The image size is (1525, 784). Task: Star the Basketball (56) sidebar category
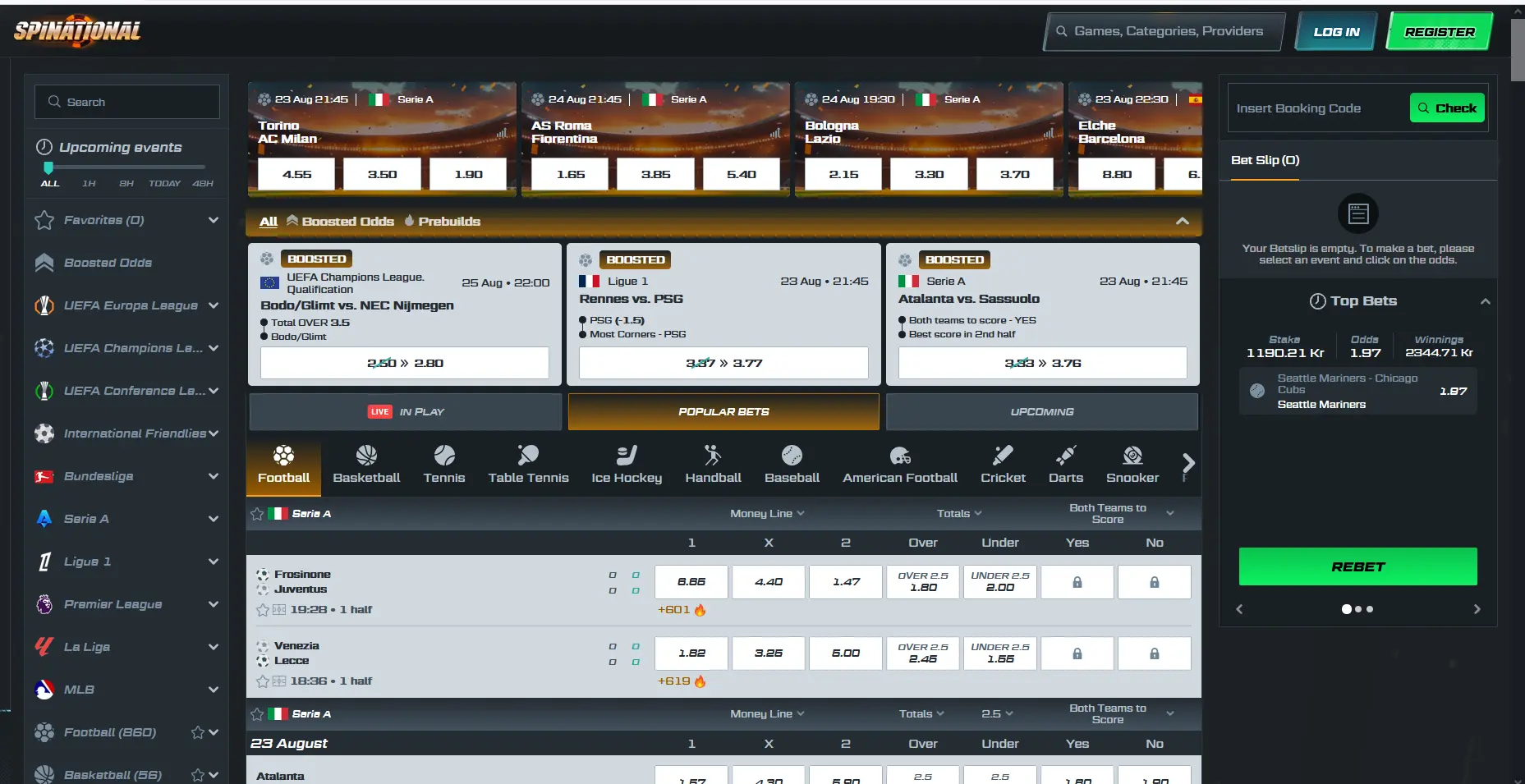197,775
